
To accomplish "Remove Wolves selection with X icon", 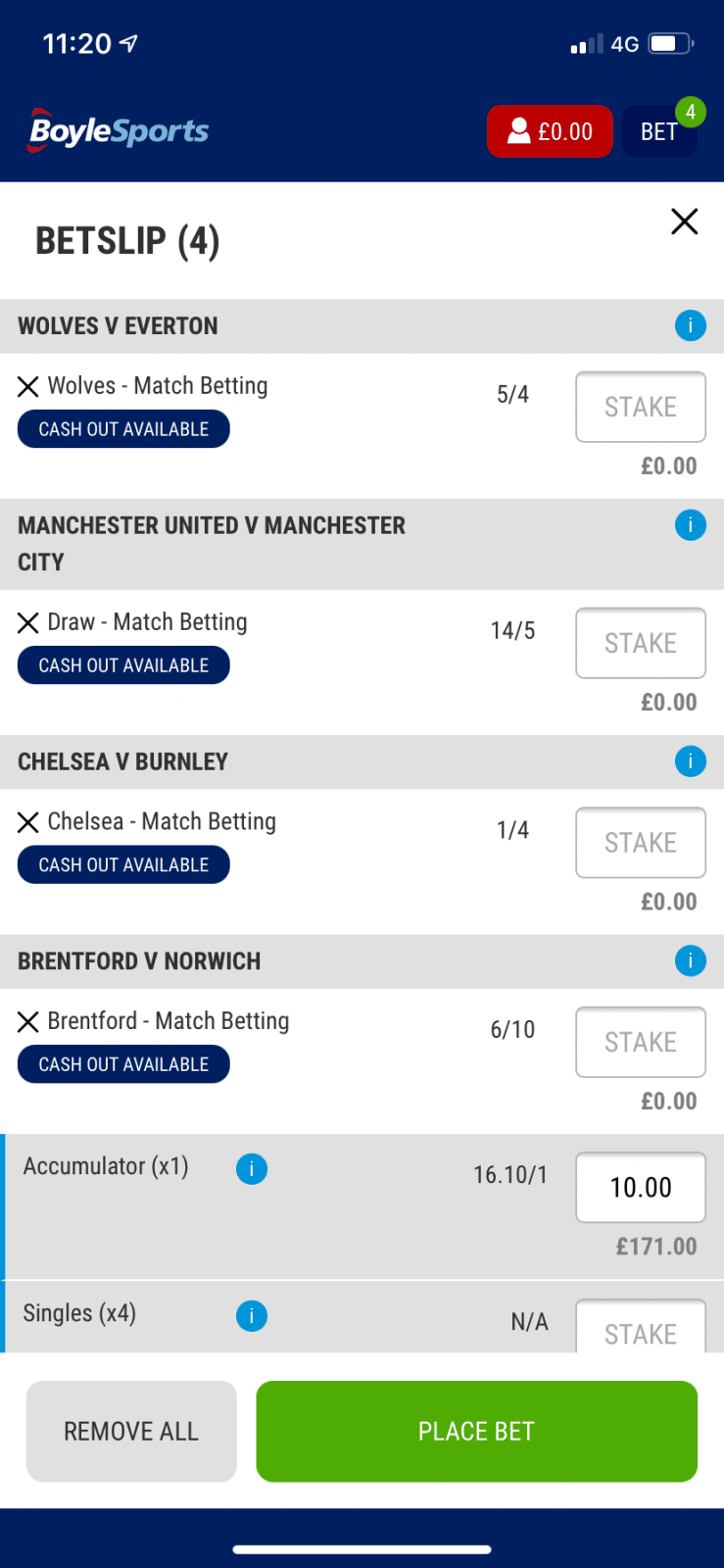I will (x=28, y=387).
